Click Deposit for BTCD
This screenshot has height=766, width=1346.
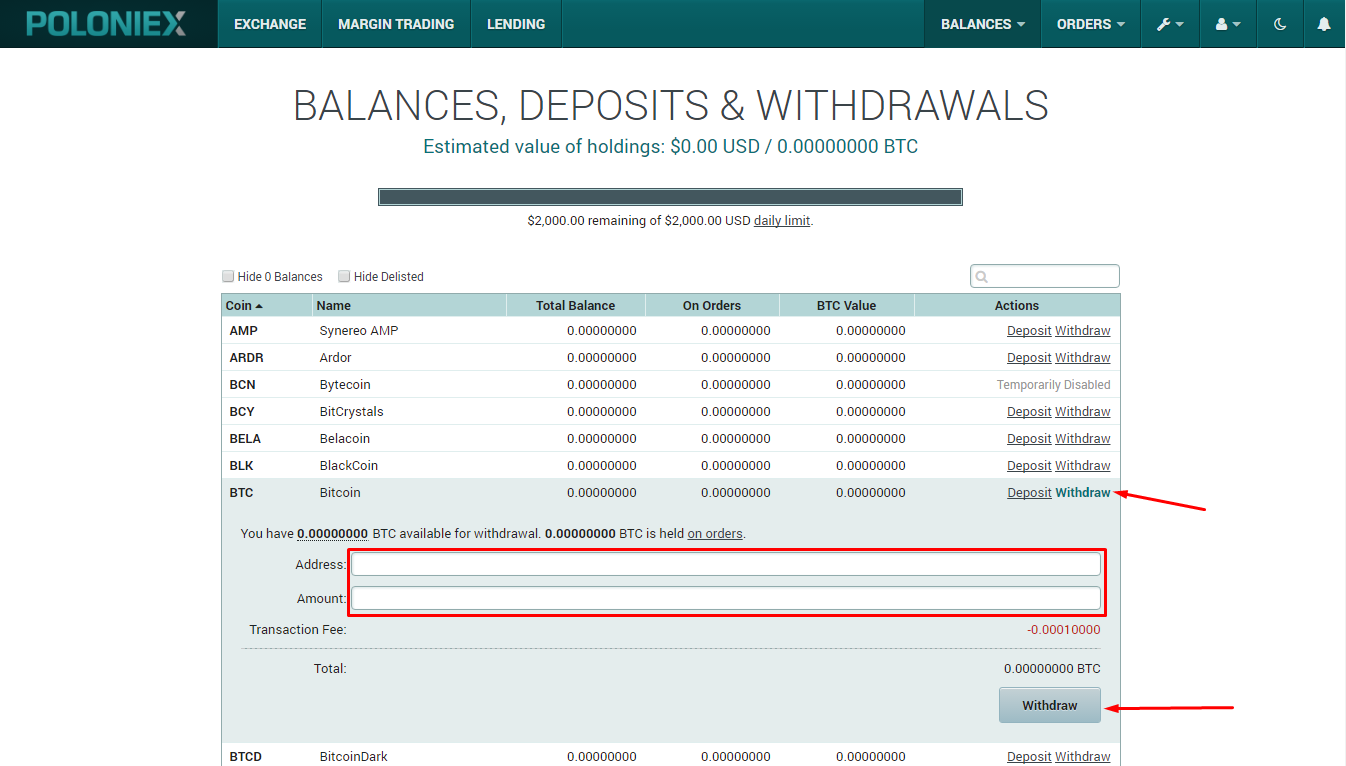click(1029, 757)
